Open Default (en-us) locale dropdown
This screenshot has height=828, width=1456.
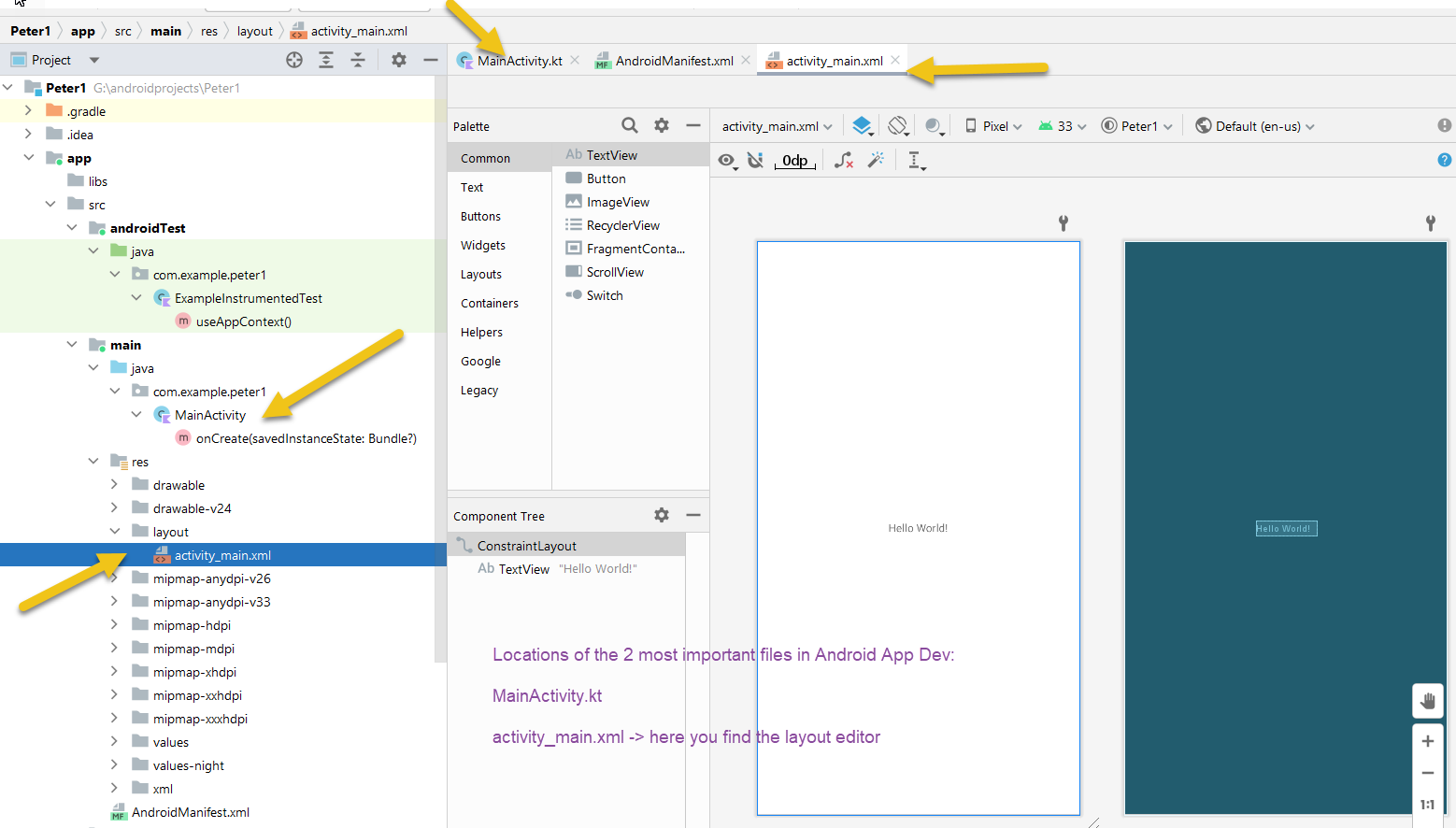pos(1255,126)
